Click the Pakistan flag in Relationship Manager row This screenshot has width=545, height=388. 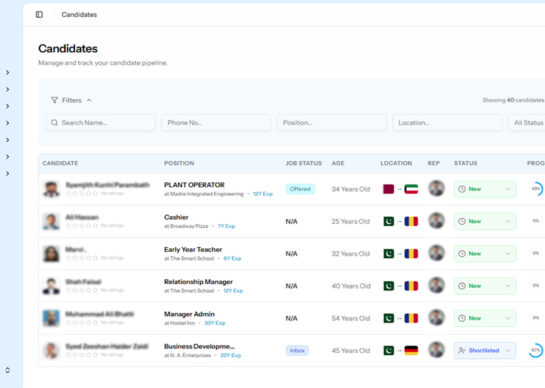(389, 286)
